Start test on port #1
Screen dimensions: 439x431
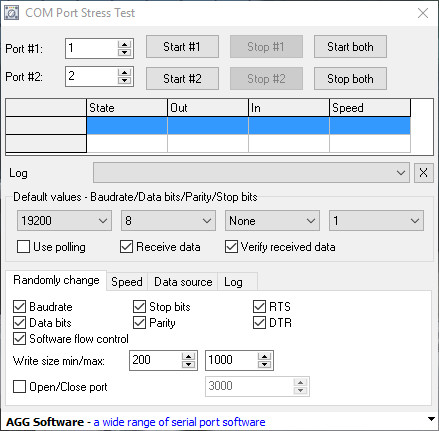click(x=182, y=47)
